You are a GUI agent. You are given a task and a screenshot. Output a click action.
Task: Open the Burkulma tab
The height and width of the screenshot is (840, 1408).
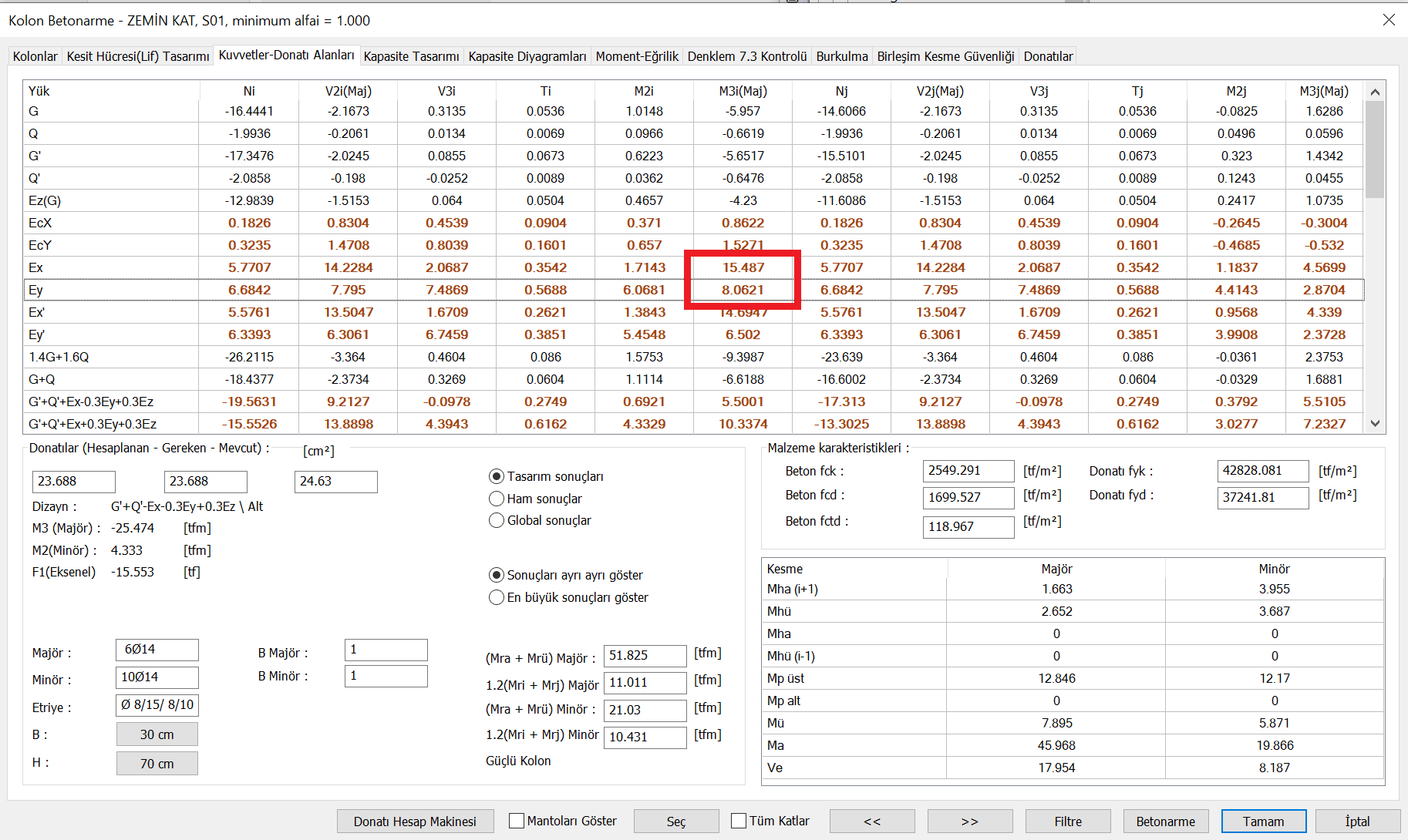click(842, 56)
